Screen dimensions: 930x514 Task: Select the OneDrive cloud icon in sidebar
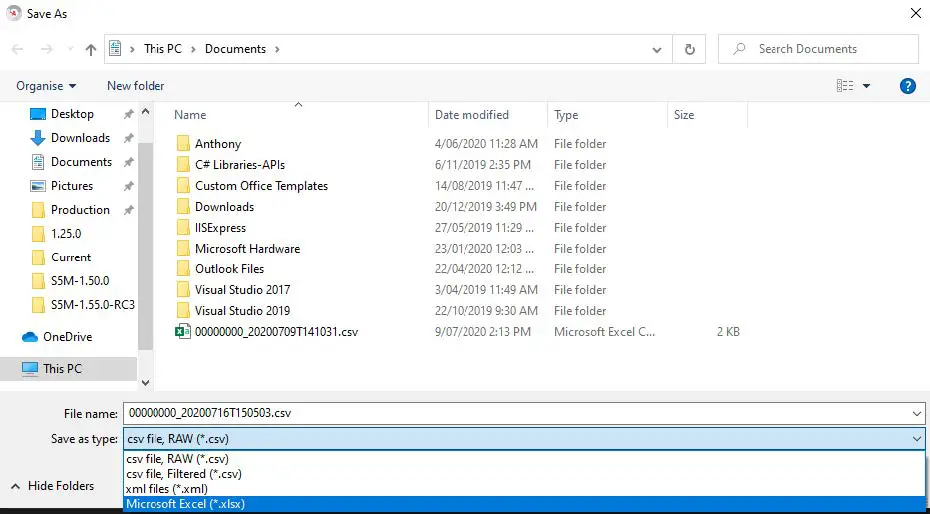[x=30, y=337]
